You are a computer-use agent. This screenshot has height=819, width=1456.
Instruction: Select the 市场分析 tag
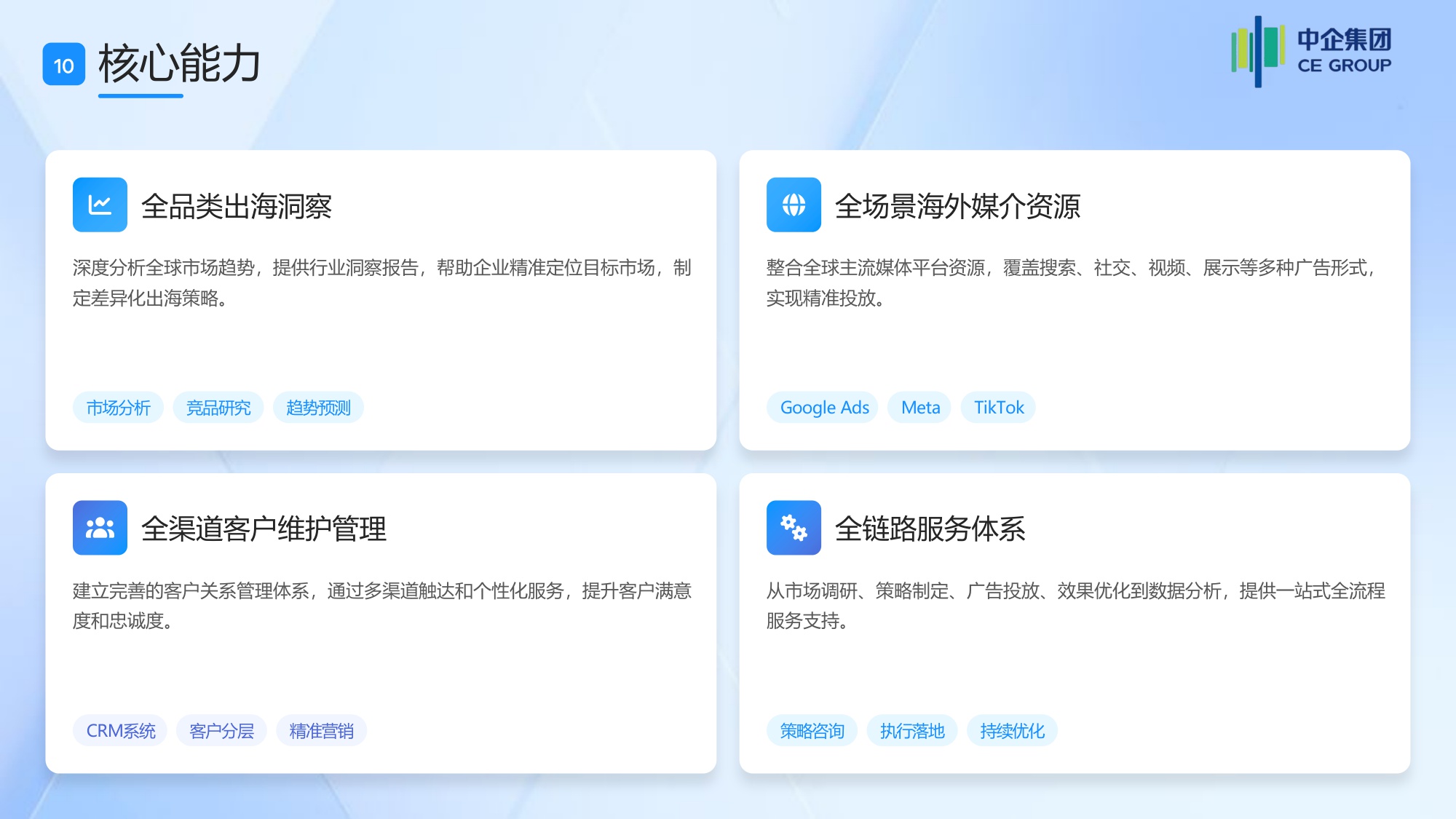point(118,408)
